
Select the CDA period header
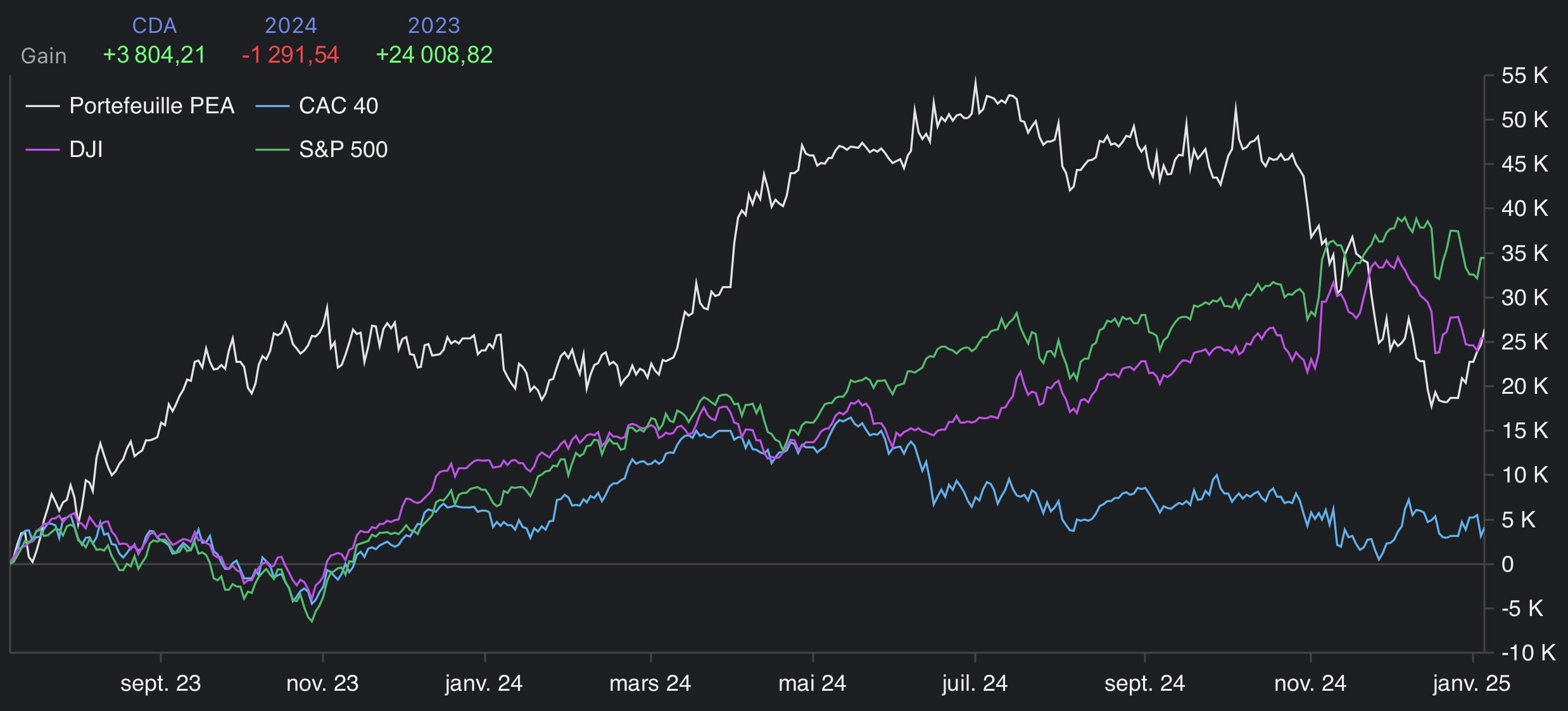[154, 25]
